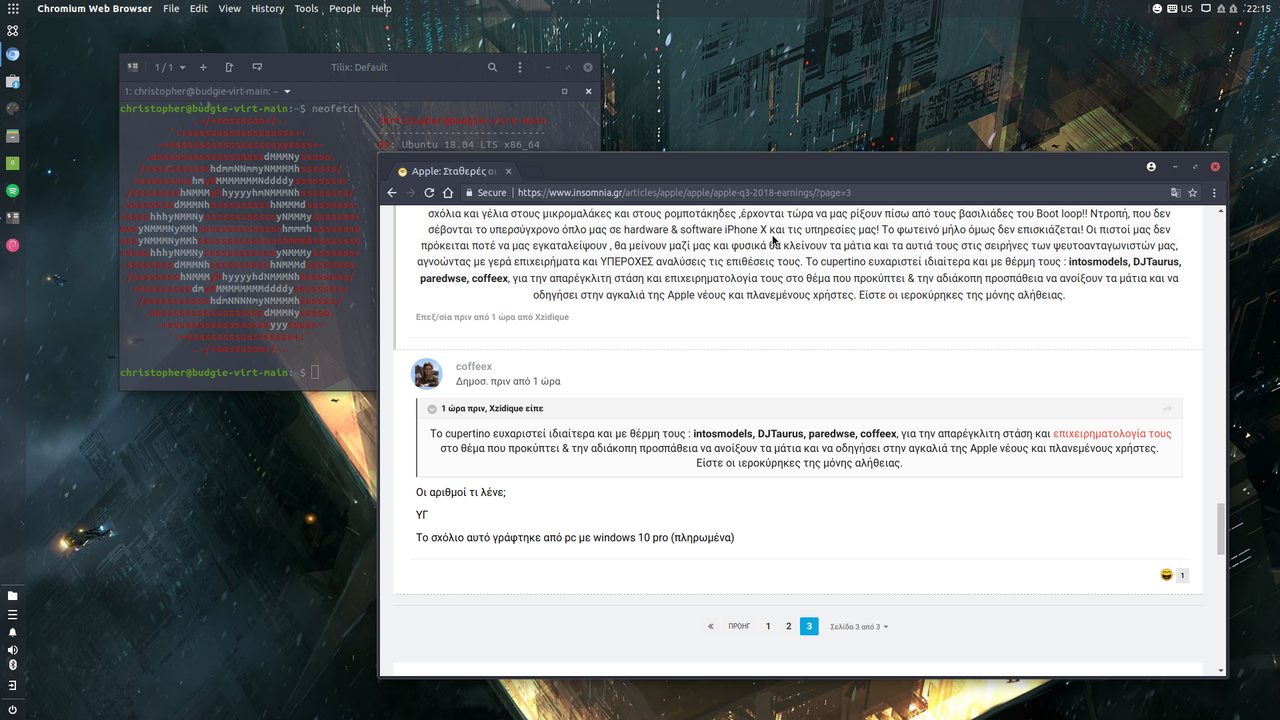Screen dimensions: 1280x720
Task: Go to page 1 of comments
Action: tap(768, 626)
